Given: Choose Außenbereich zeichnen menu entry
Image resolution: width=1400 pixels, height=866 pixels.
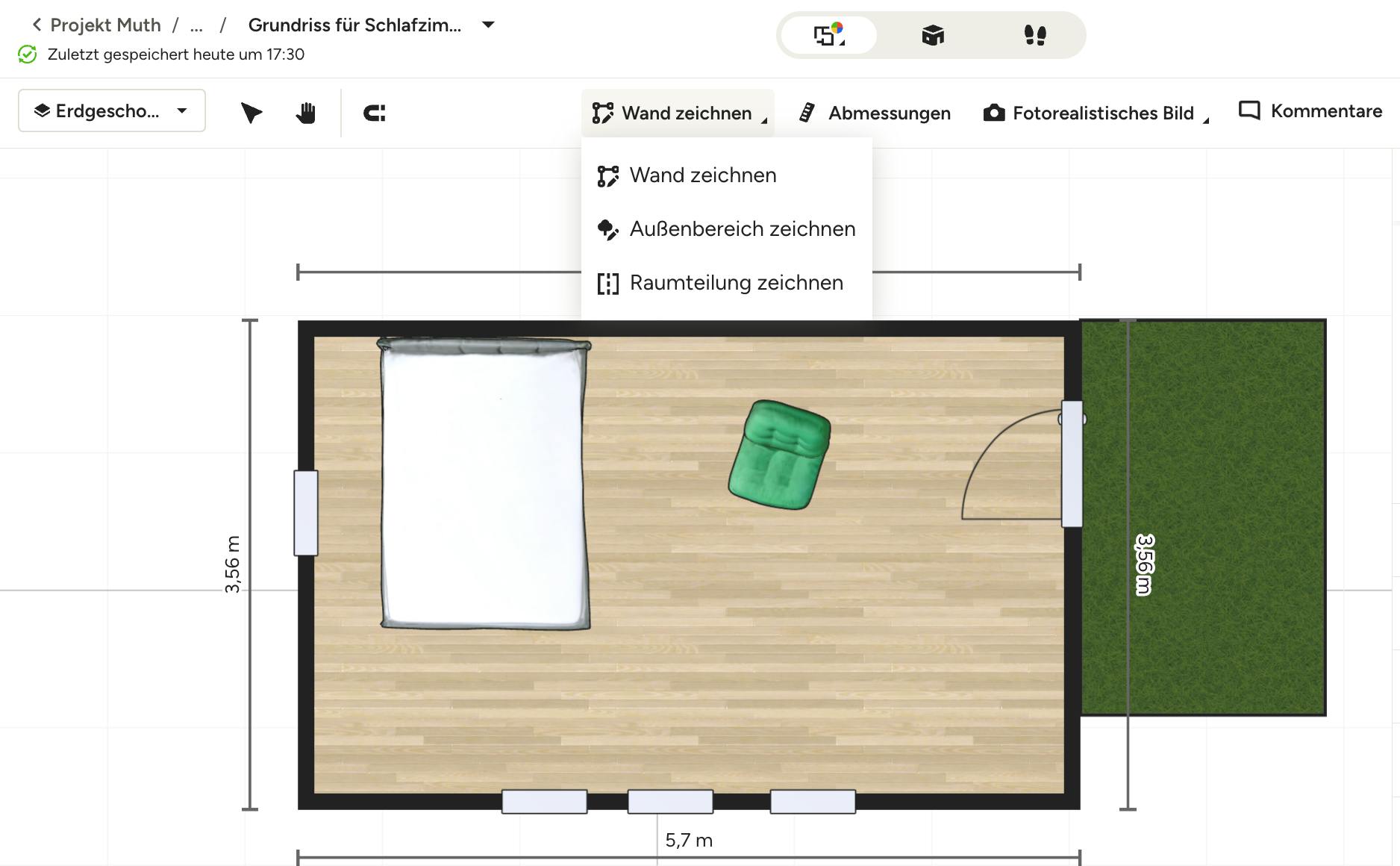Looking at the screenshot, I should coord(742,229).
